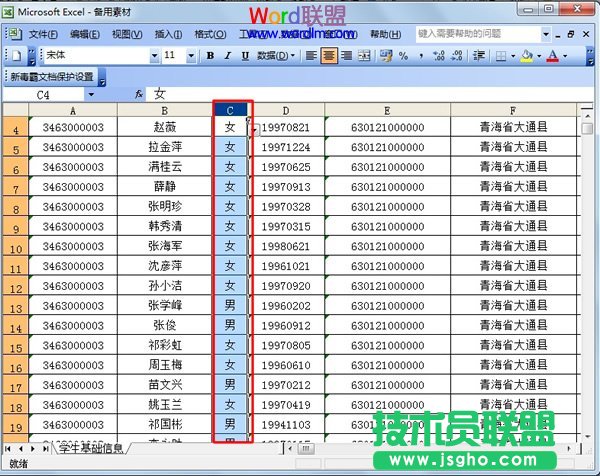Open the 数据(D) toolbar button
This screenshot has width=600, height=476.
tap(275, 56)
